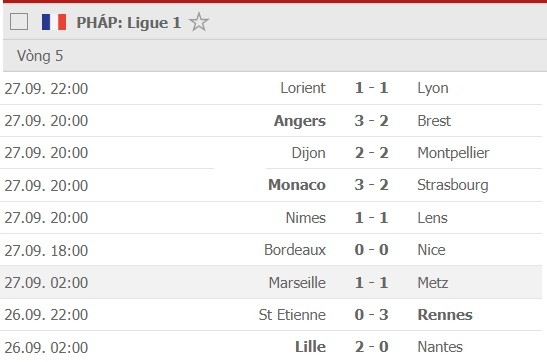Viewport: 547px width, 362px height.
Task: Click the Monaco team name
Action: 297,185
